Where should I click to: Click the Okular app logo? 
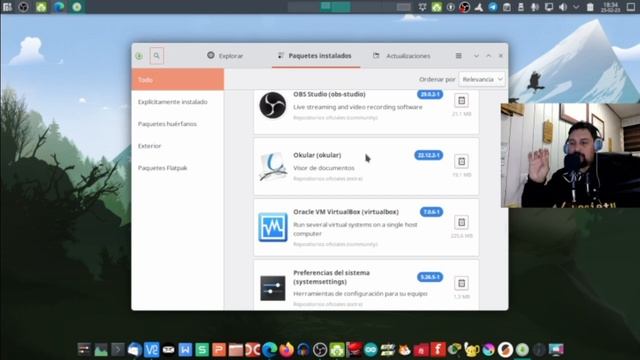(273, 166)
